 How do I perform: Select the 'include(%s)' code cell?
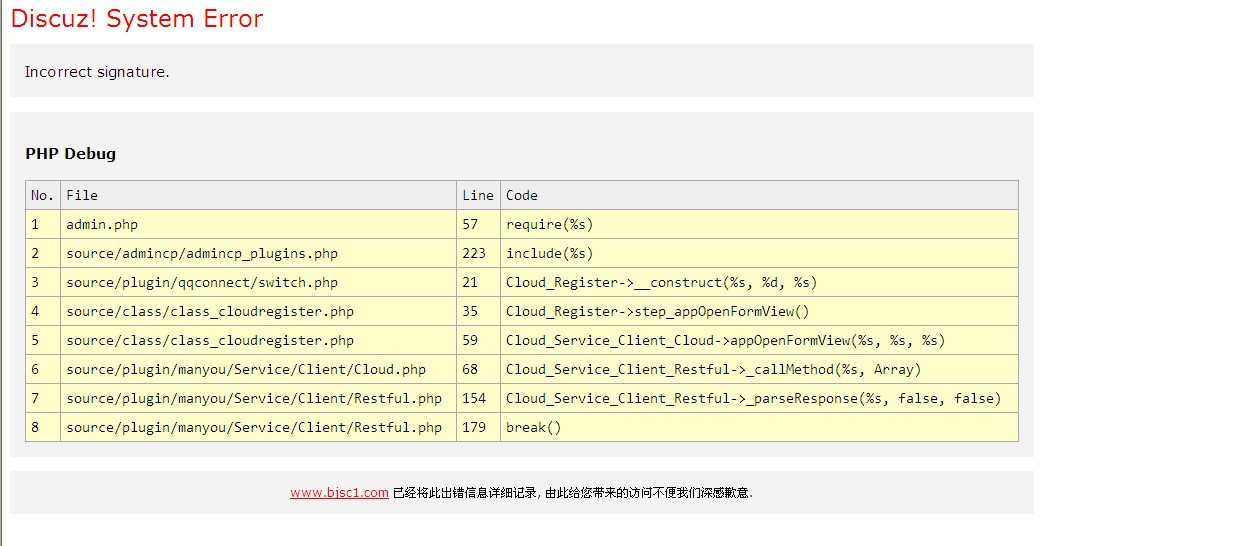(759, 253)
